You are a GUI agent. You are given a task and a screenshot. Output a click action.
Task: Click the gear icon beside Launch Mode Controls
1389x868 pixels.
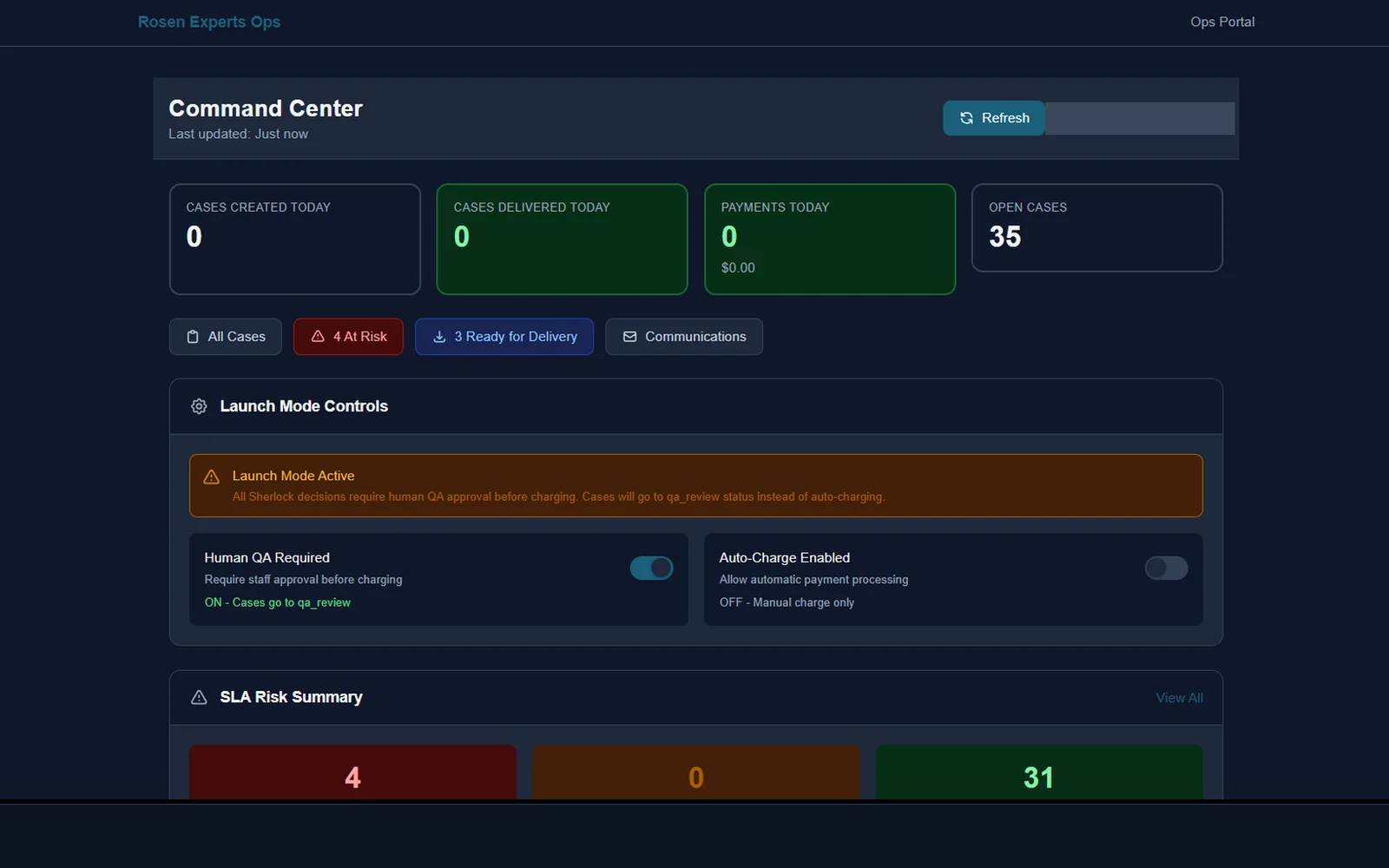[x=199, y=406]
